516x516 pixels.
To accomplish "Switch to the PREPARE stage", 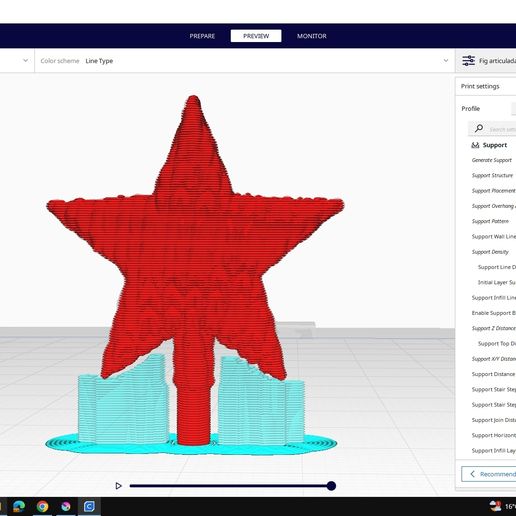I will pyautogui.click(x=202, y=36).
